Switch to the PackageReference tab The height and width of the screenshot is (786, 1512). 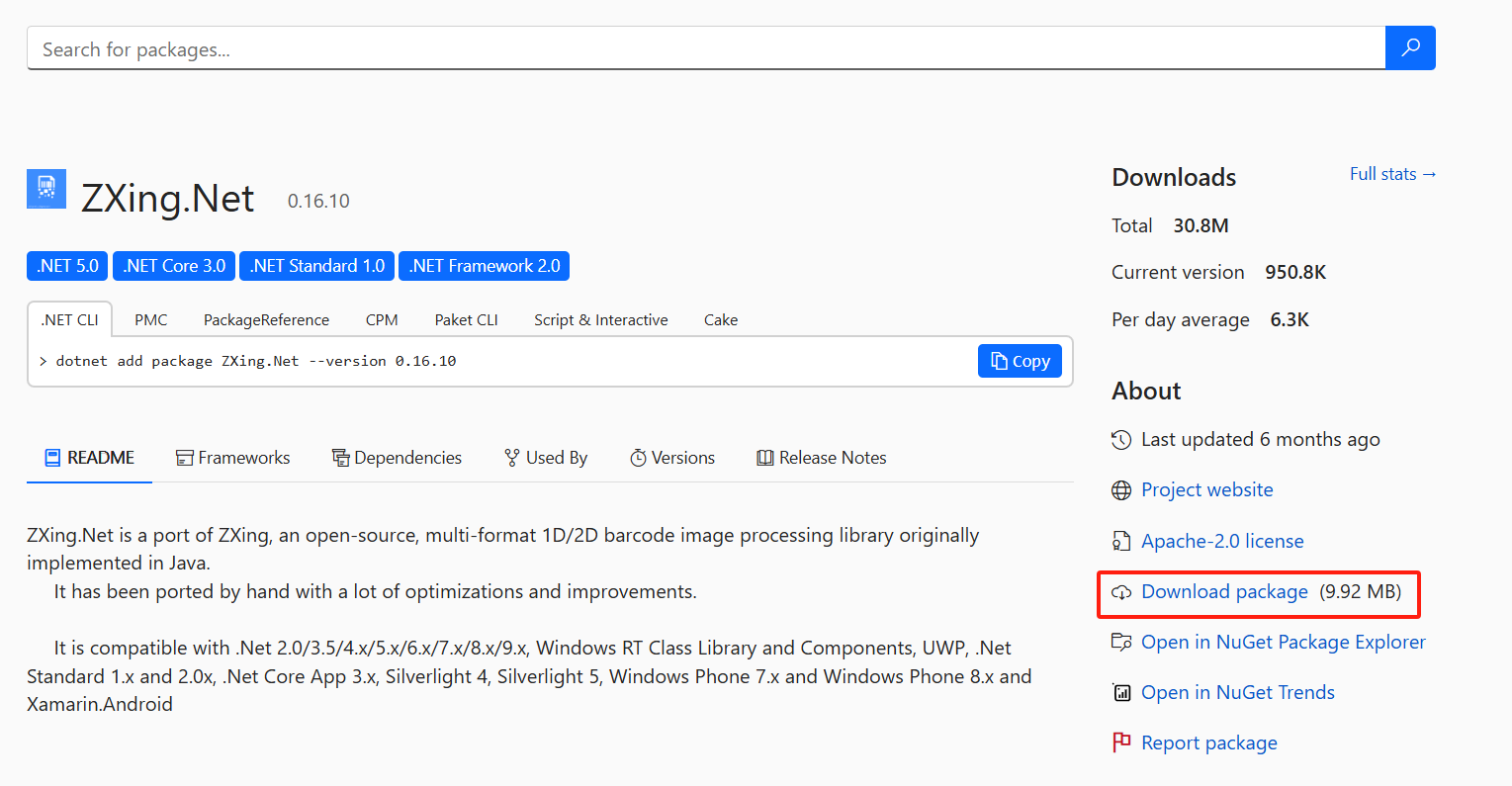pos(266,319)
